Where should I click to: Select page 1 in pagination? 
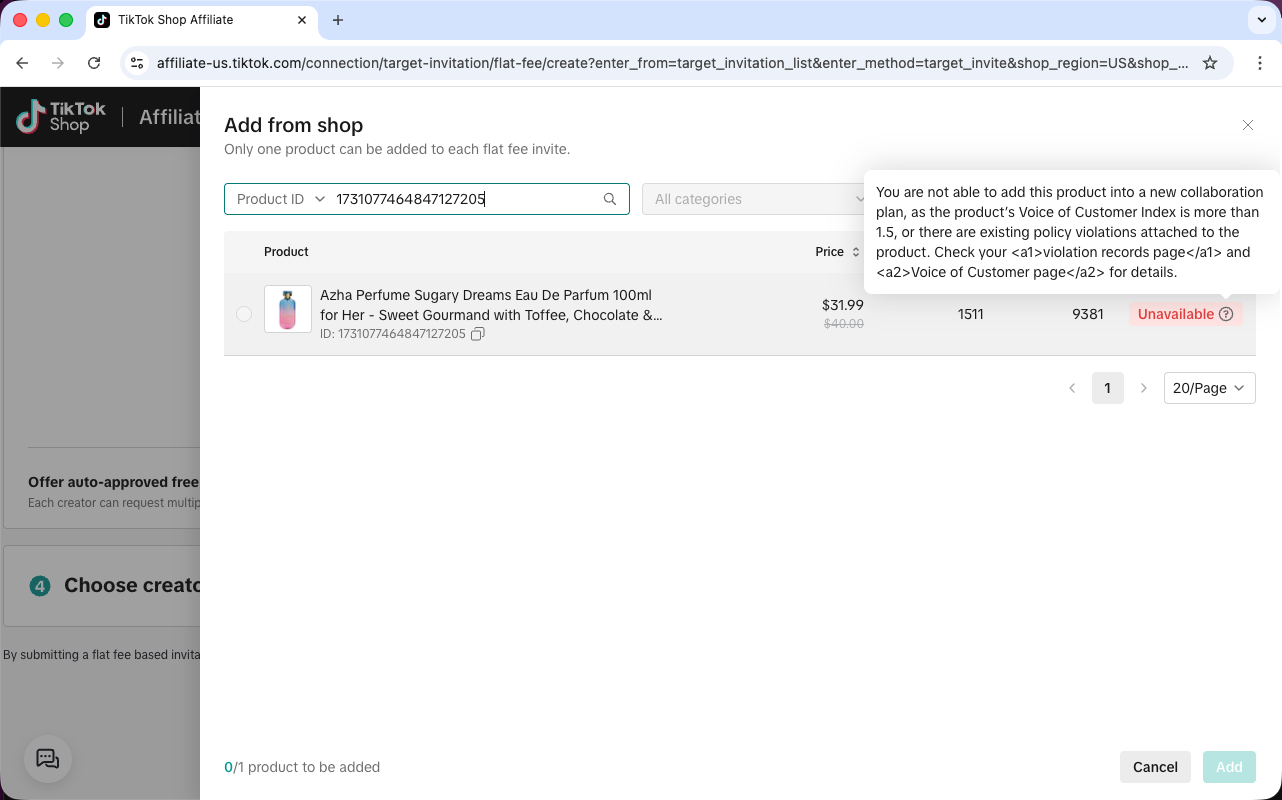point(1108,388)
